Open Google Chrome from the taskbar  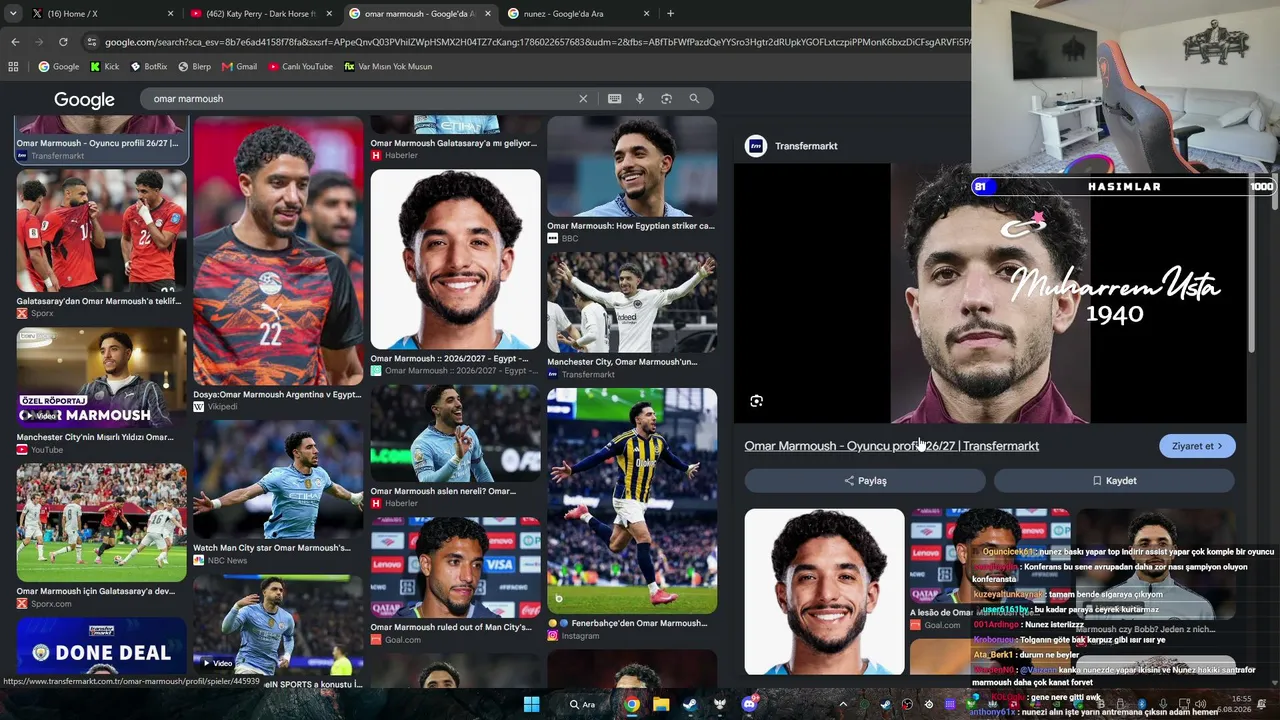click(632, 704)
